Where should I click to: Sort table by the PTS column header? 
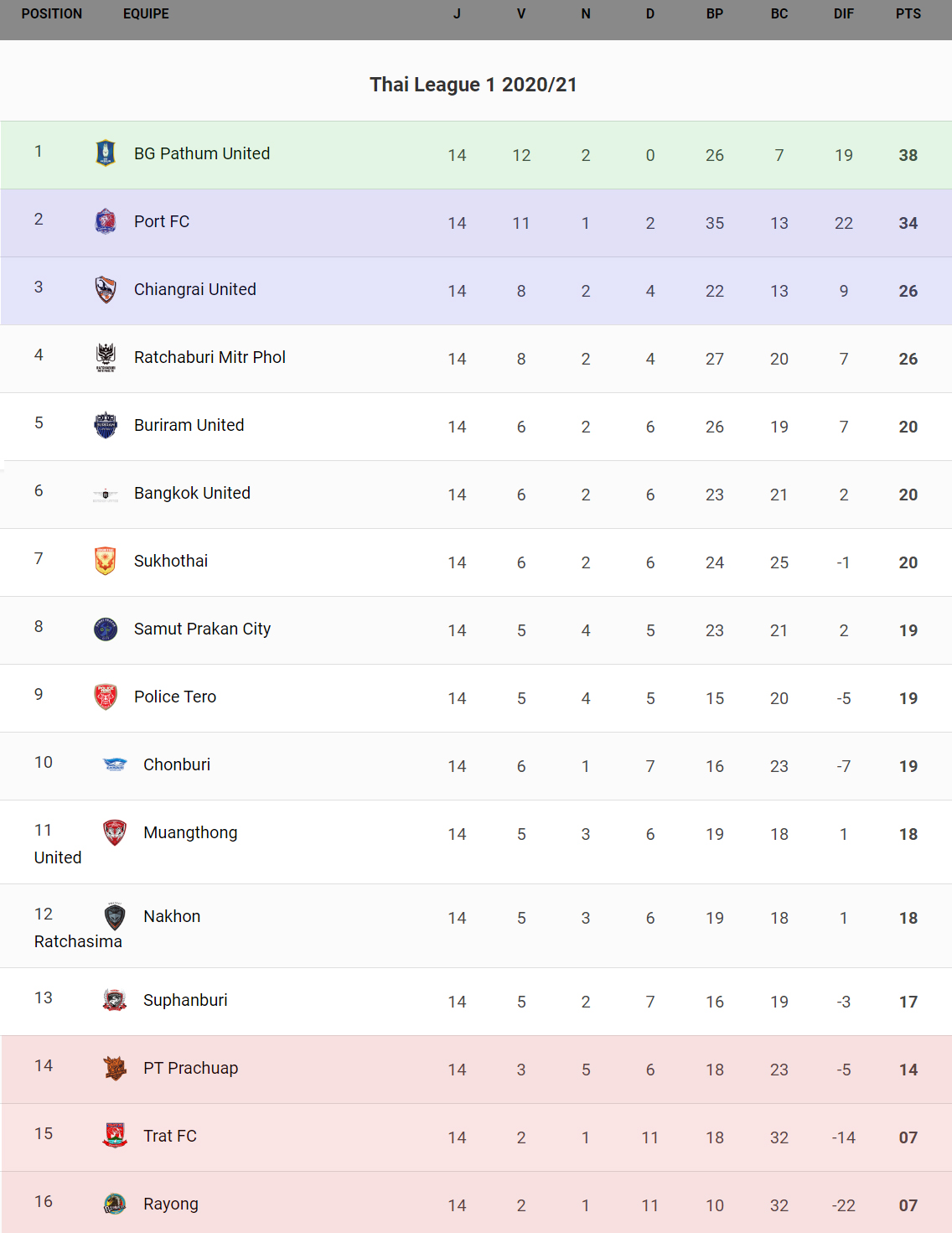coord(908,14)
